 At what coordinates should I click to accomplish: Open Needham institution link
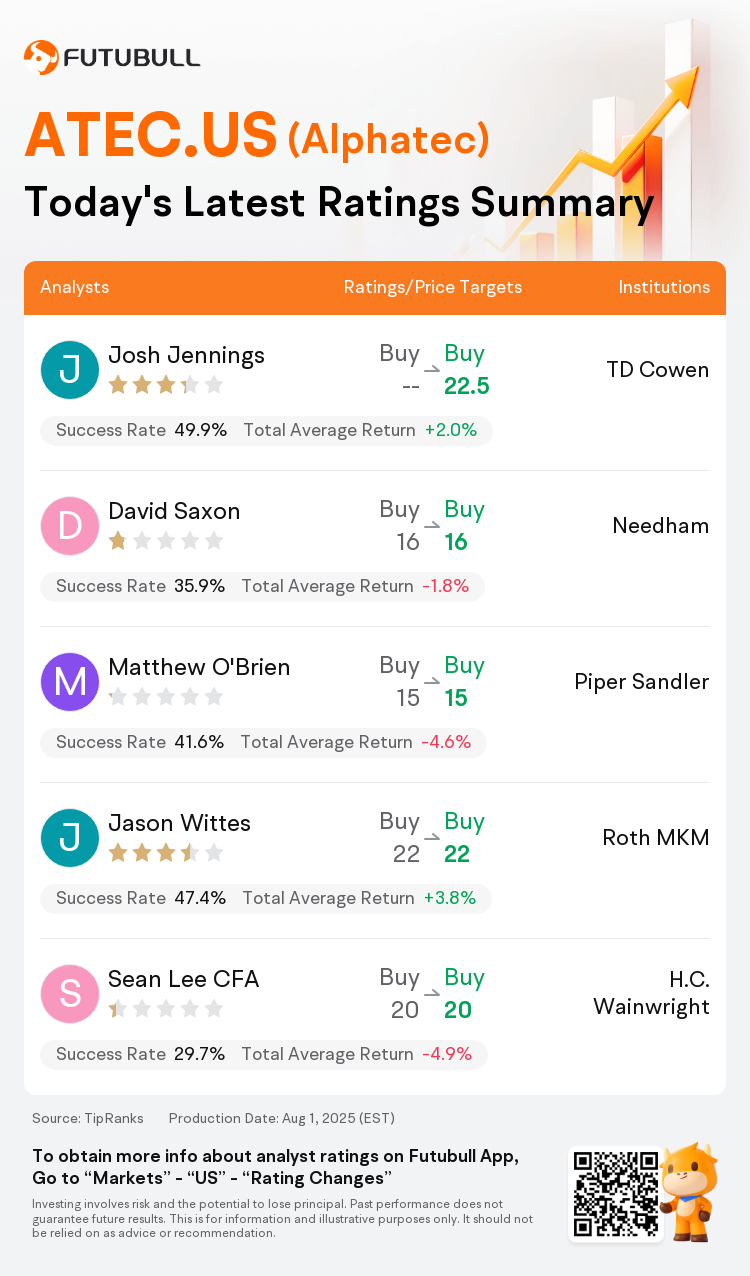click(x=661, y=526)
